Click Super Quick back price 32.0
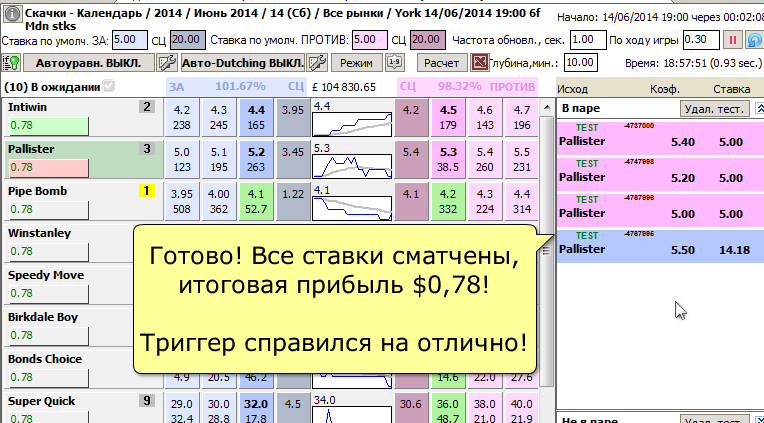 coord(256,409)
